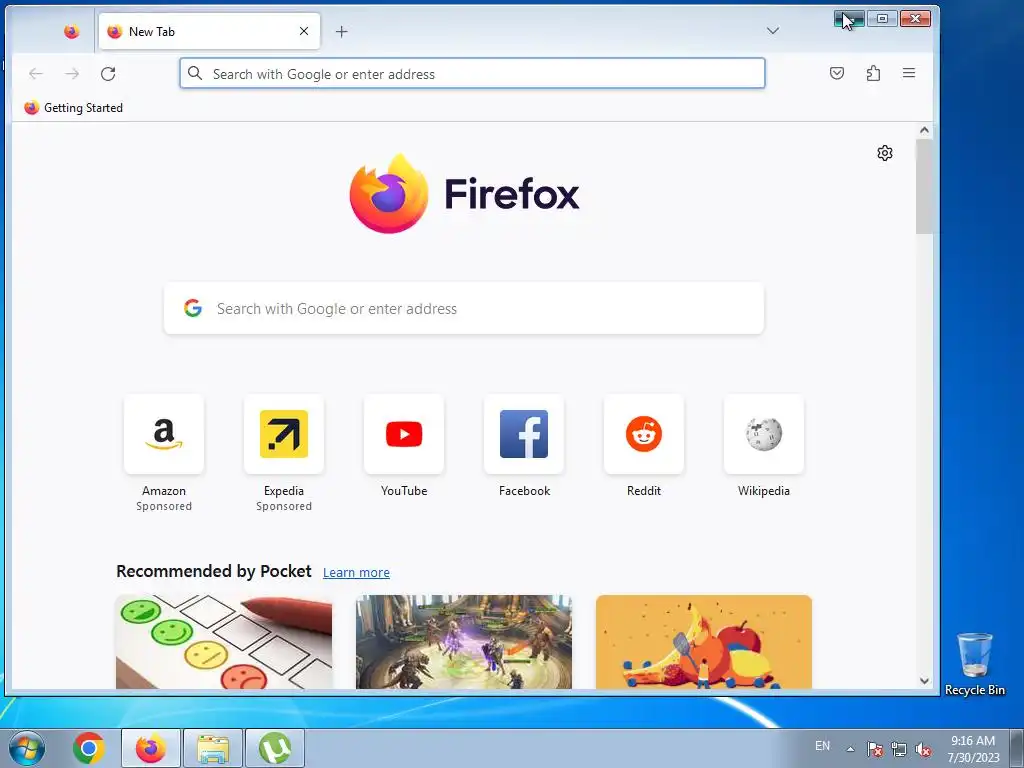Show hidden system tray icons
The width and height of the screenshot is (1024, 768).
850,749
